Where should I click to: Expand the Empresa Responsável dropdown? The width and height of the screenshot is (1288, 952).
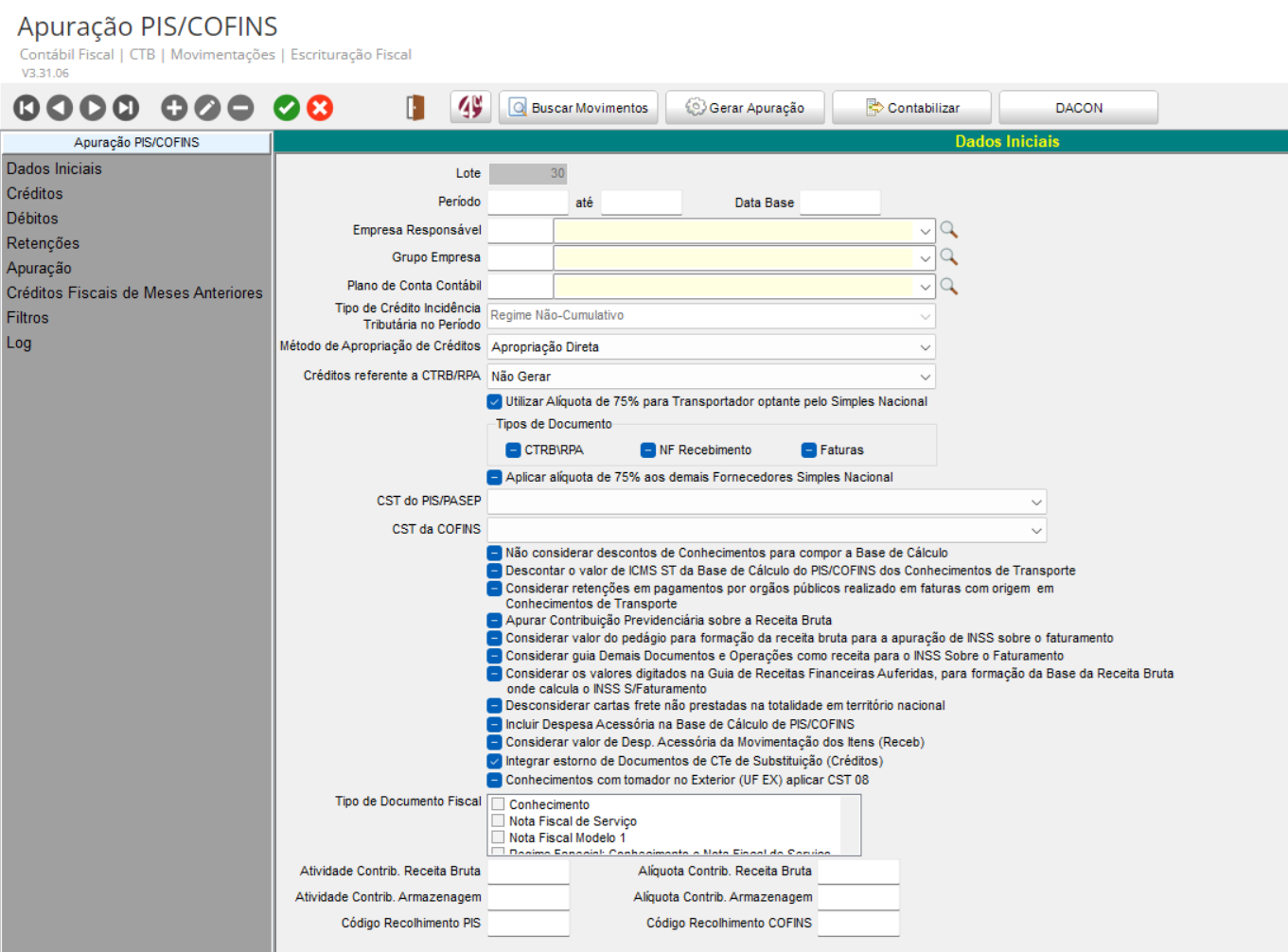tap(925, 231)
